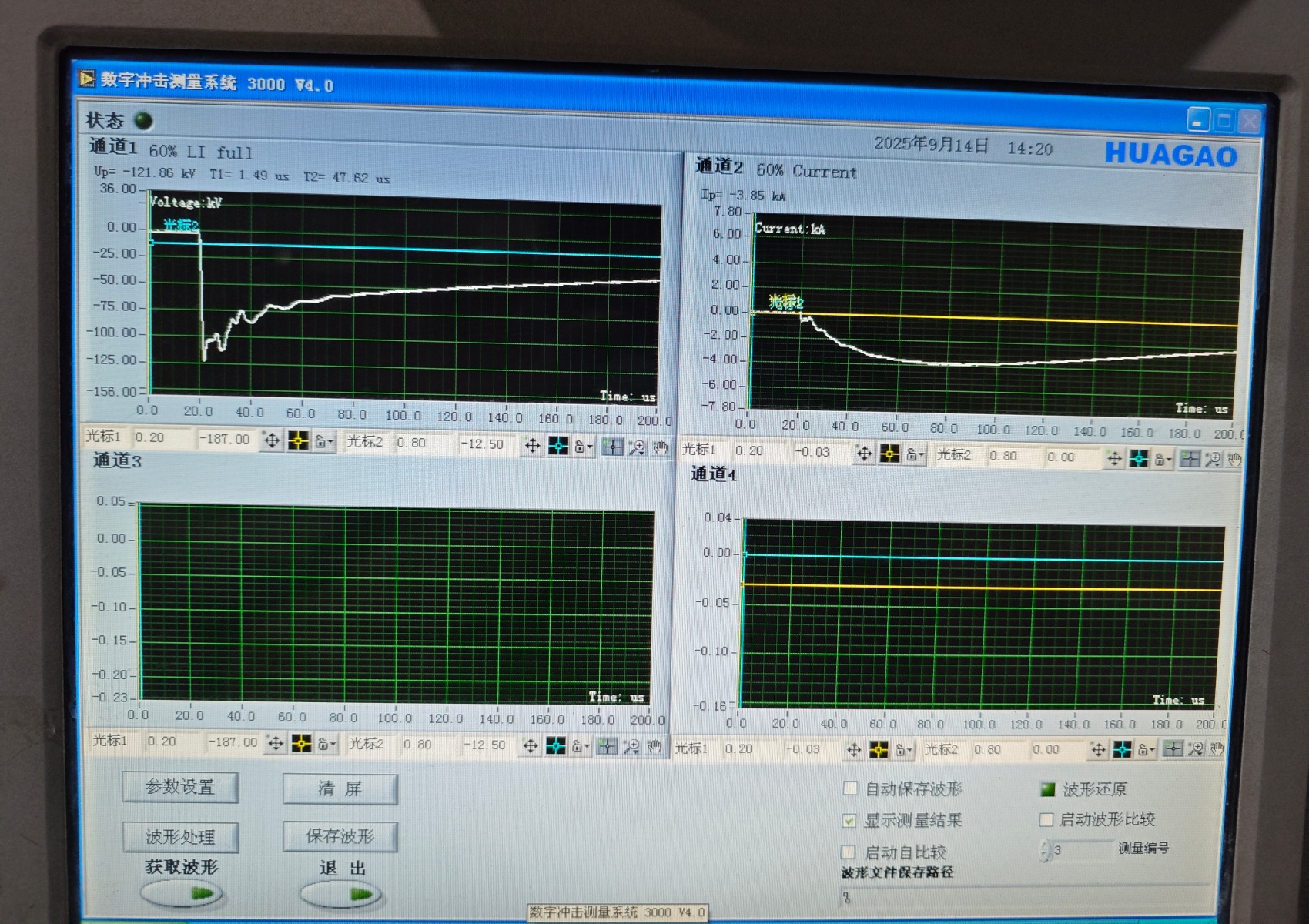The height and width of the screenshot is (924, 1309).
Task: Click the 测量编号 stepper arrows
Action: [1045, 850]
